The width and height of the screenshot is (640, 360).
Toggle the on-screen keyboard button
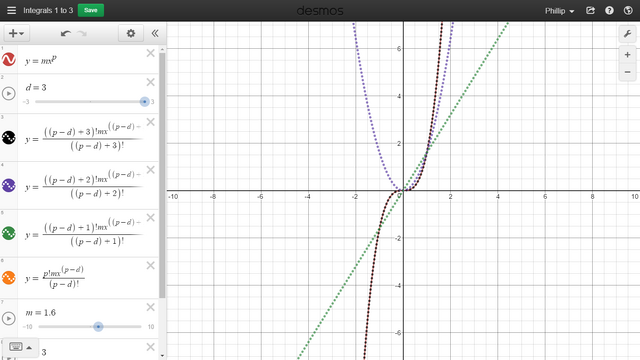[16, 347]
